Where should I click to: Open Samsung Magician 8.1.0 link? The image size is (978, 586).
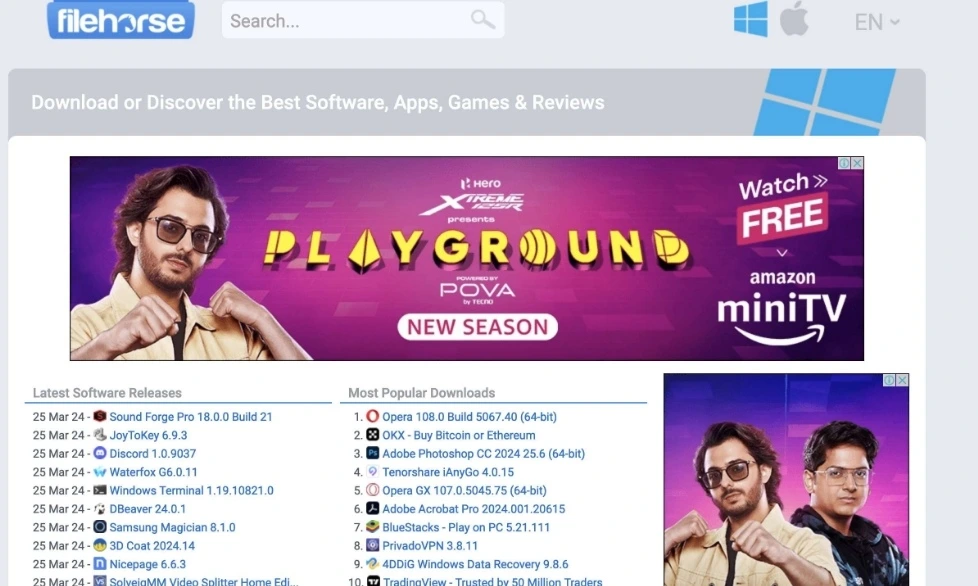(173, 527)
